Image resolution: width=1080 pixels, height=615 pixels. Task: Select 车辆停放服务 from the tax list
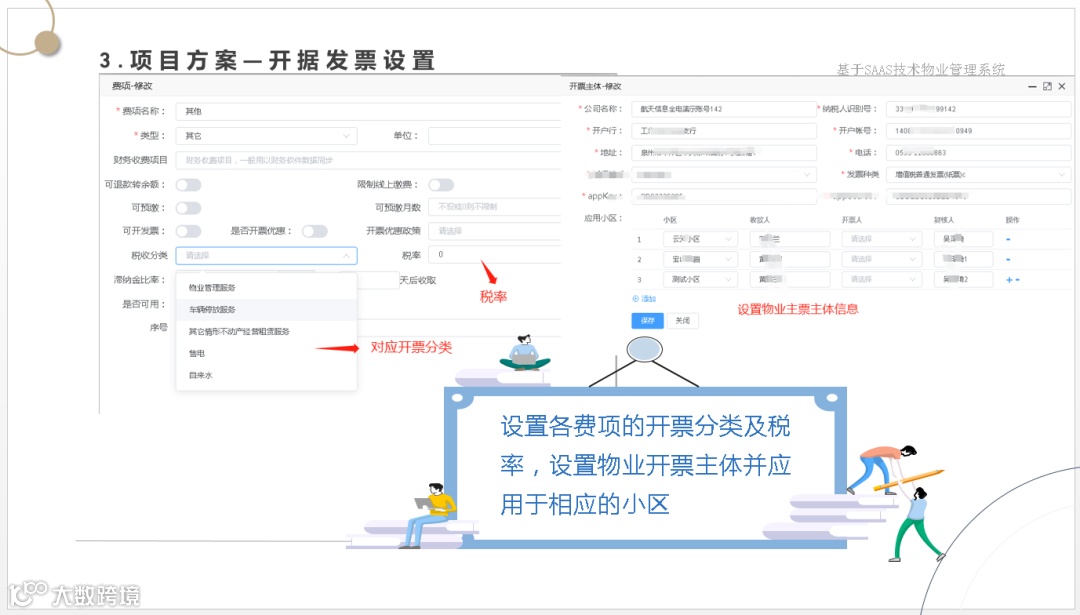click(x=266, y=310)
